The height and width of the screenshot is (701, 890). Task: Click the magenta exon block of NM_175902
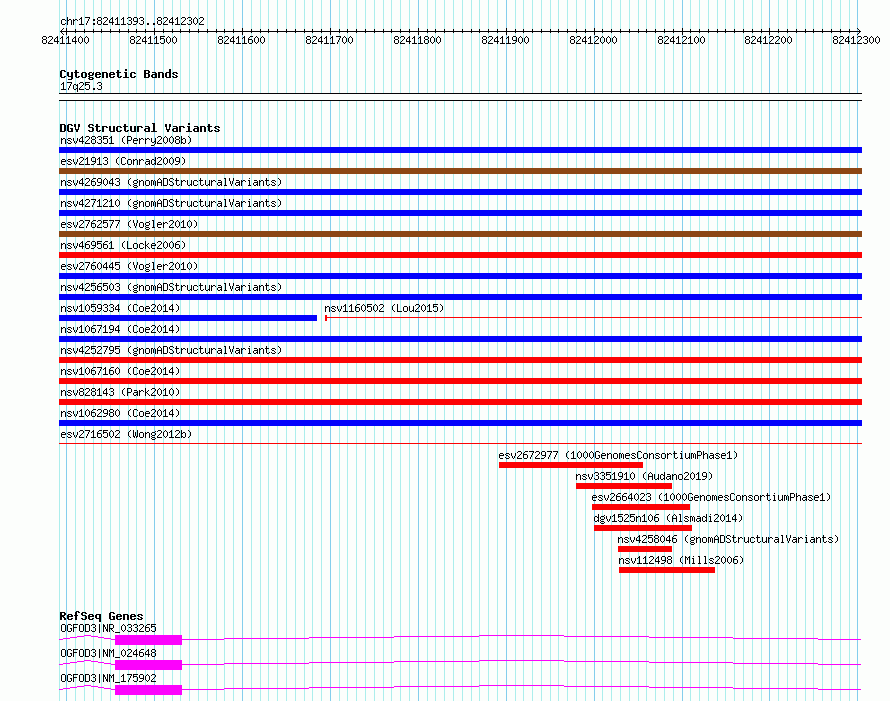tap(148, 690)
